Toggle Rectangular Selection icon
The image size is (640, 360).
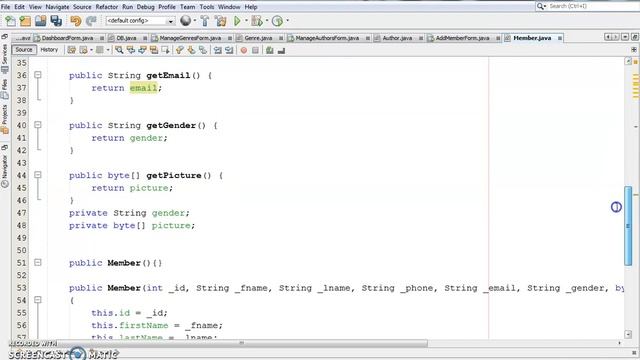click(x=165, y=50)
